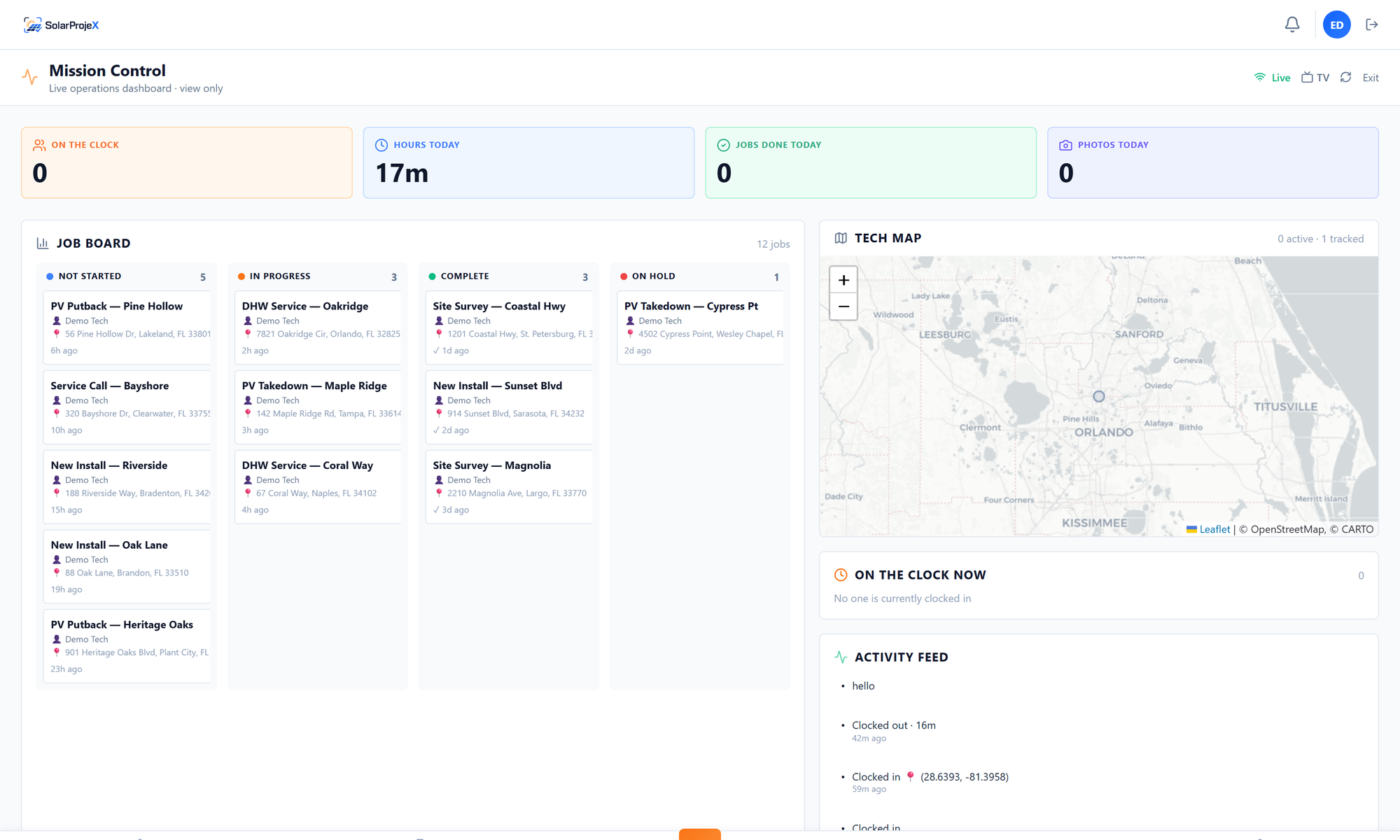The height and width of the screenshot is (840, 1400).
Task: Exit Mission Control view
Action: coord(1371,78)
